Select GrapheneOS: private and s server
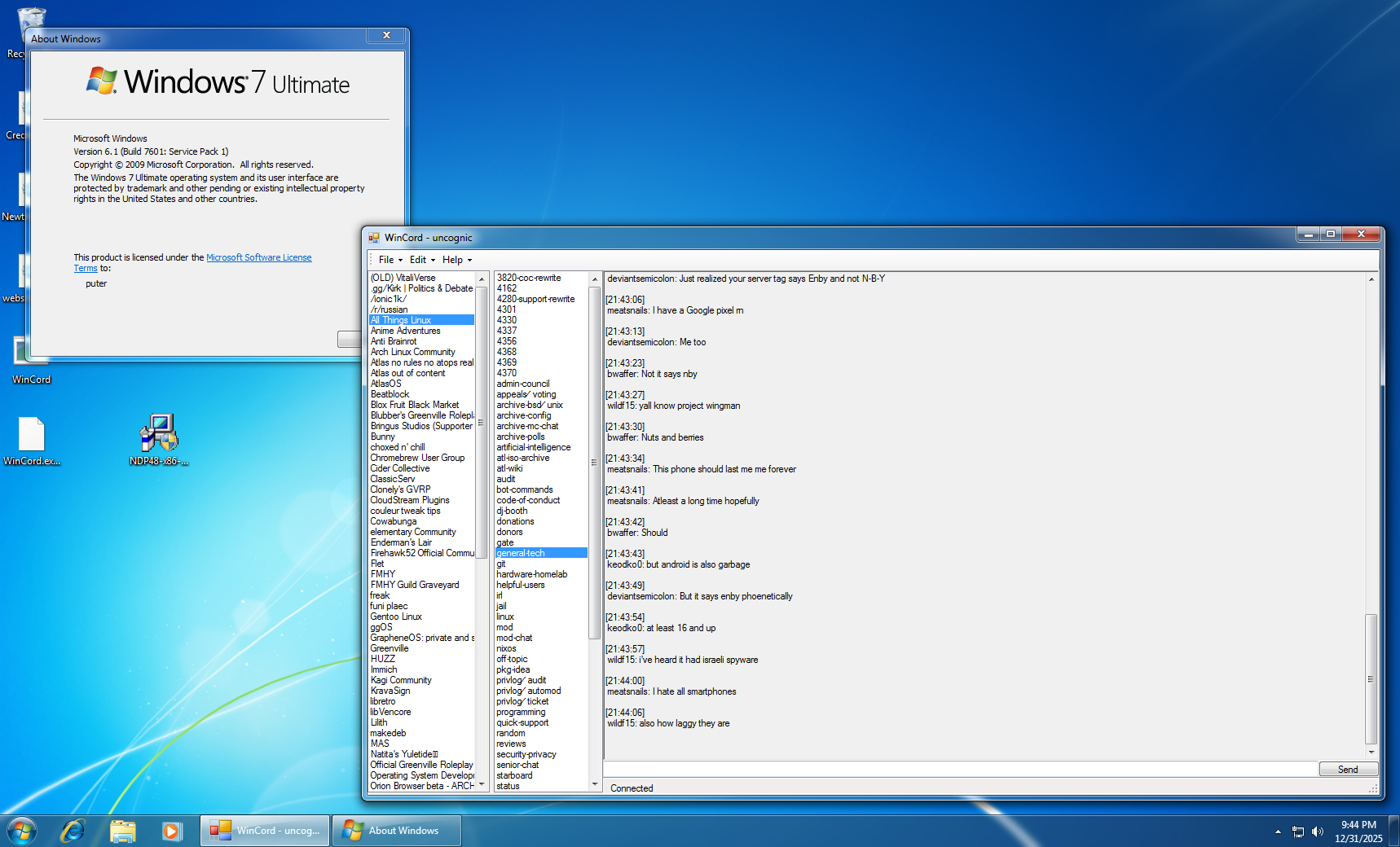The image size is (1400, 847). pyautogui.click(x=422, y=638)
